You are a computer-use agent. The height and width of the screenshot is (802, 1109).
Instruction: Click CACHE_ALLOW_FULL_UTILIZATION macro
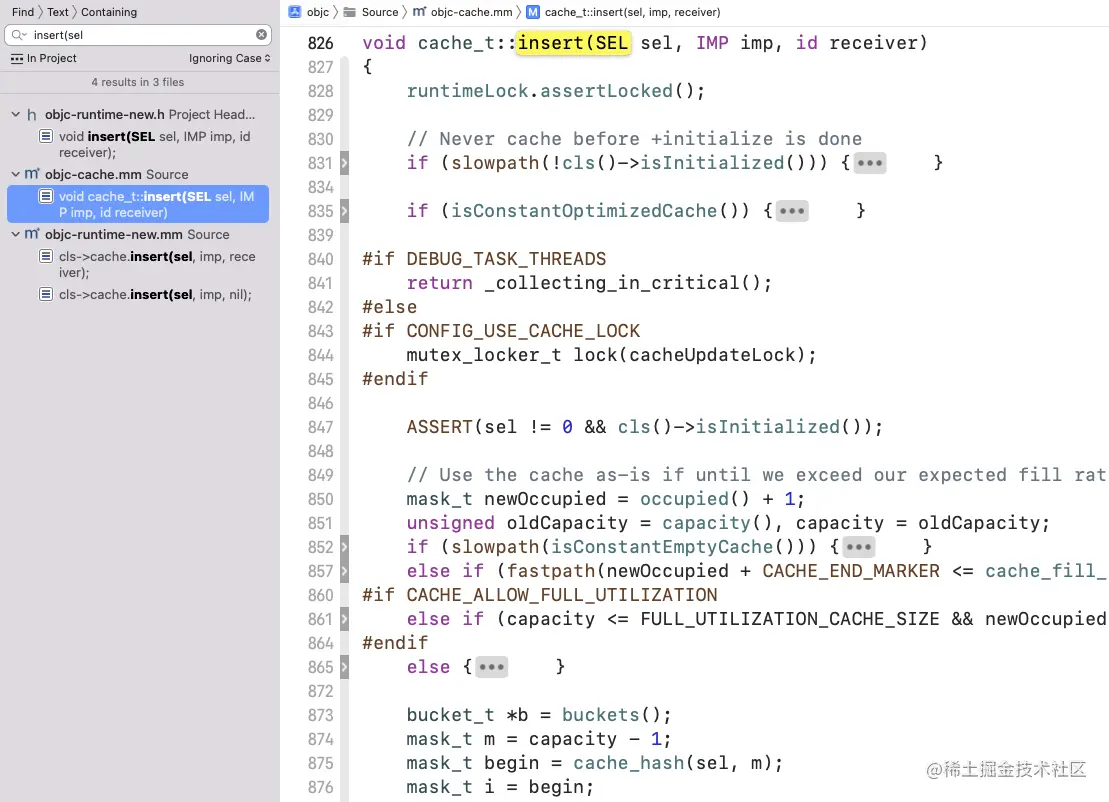click(562, 595)
